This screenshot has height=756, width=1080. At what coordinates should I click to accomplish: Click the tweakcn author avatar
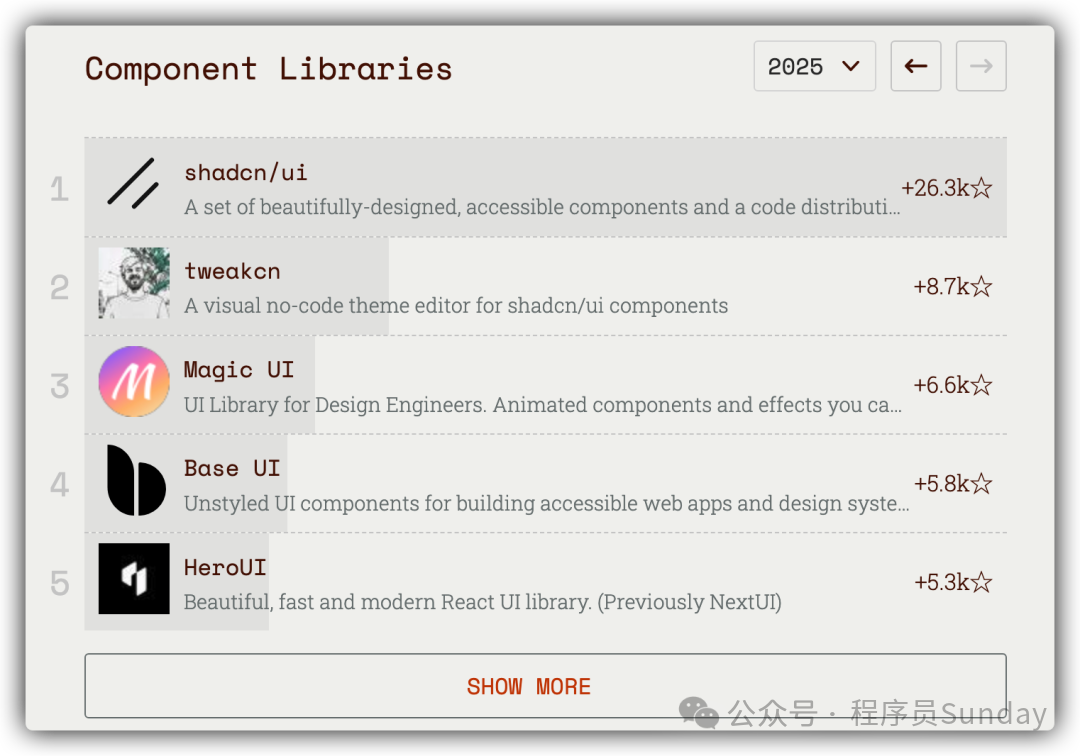(134, 283)
